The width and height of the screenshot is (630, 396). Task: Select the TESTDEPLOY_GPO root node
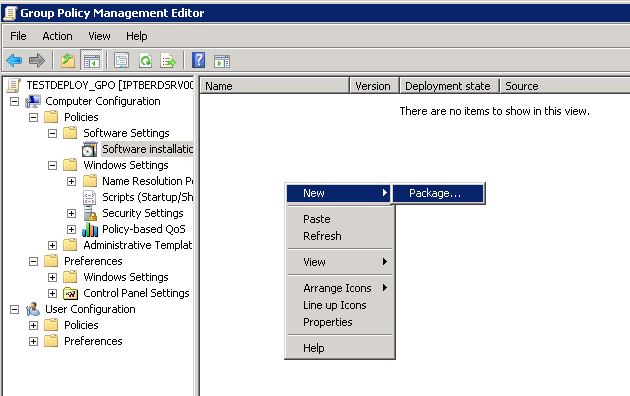pyautogui.click(x=110, y=85)
